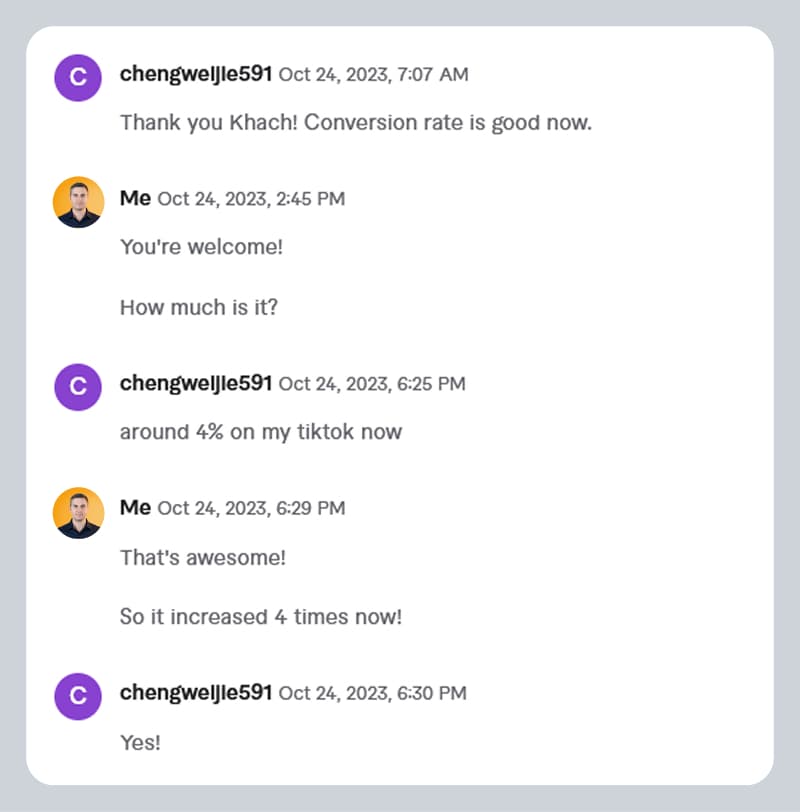The height and width of the screenshot is (812, 800).
Task: Click the purple C avatar beside the 7:07 AM message
Action: (78, 77)
